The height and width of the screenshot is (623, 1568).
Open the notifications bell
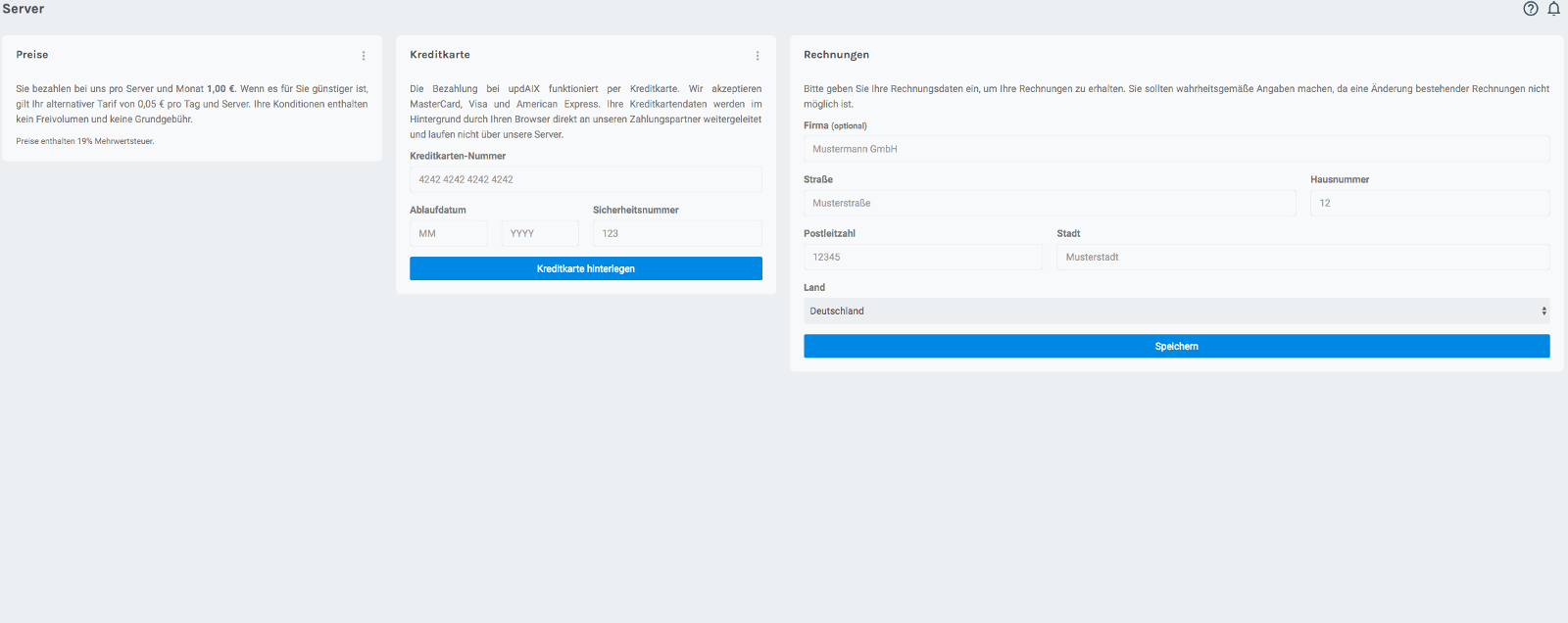click(1553, 9)
